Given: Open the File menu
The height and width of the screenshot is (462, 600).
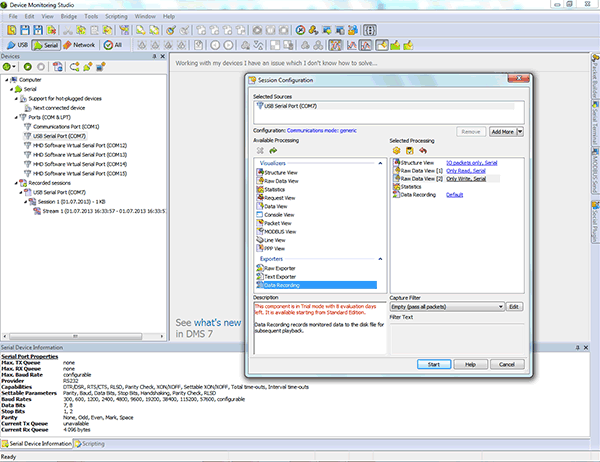Looking at the screenshot, I should [13, 16].
